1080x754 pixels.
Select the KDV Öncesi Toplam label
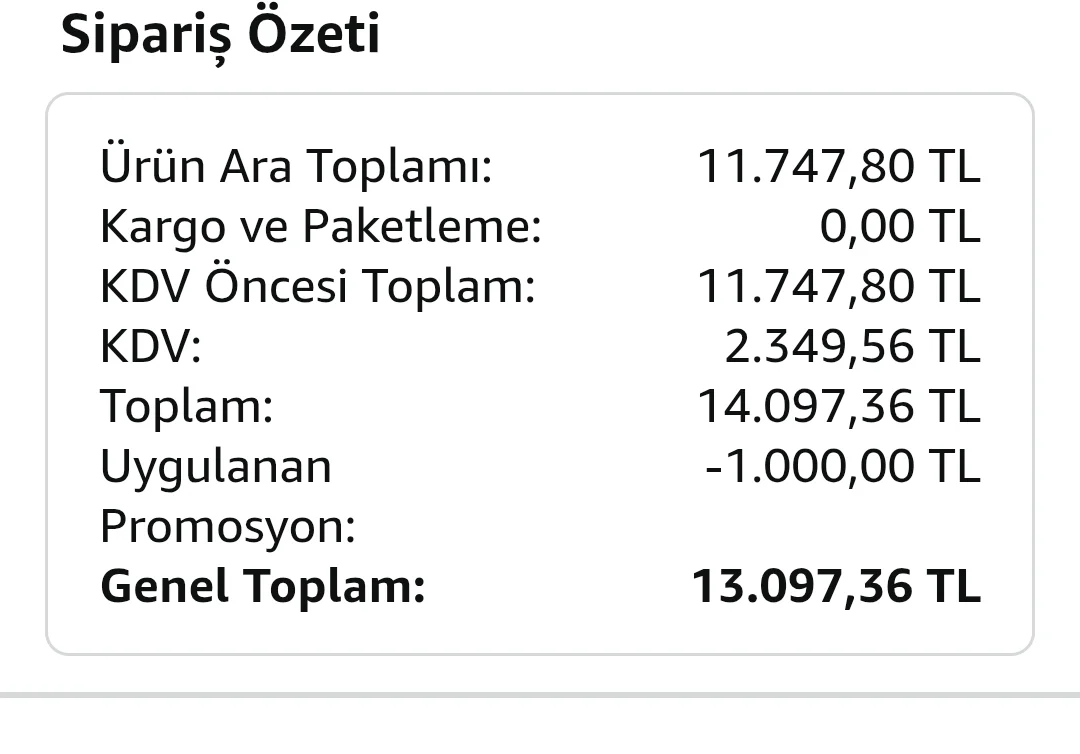pyautogui.click(x=318, y=286)
